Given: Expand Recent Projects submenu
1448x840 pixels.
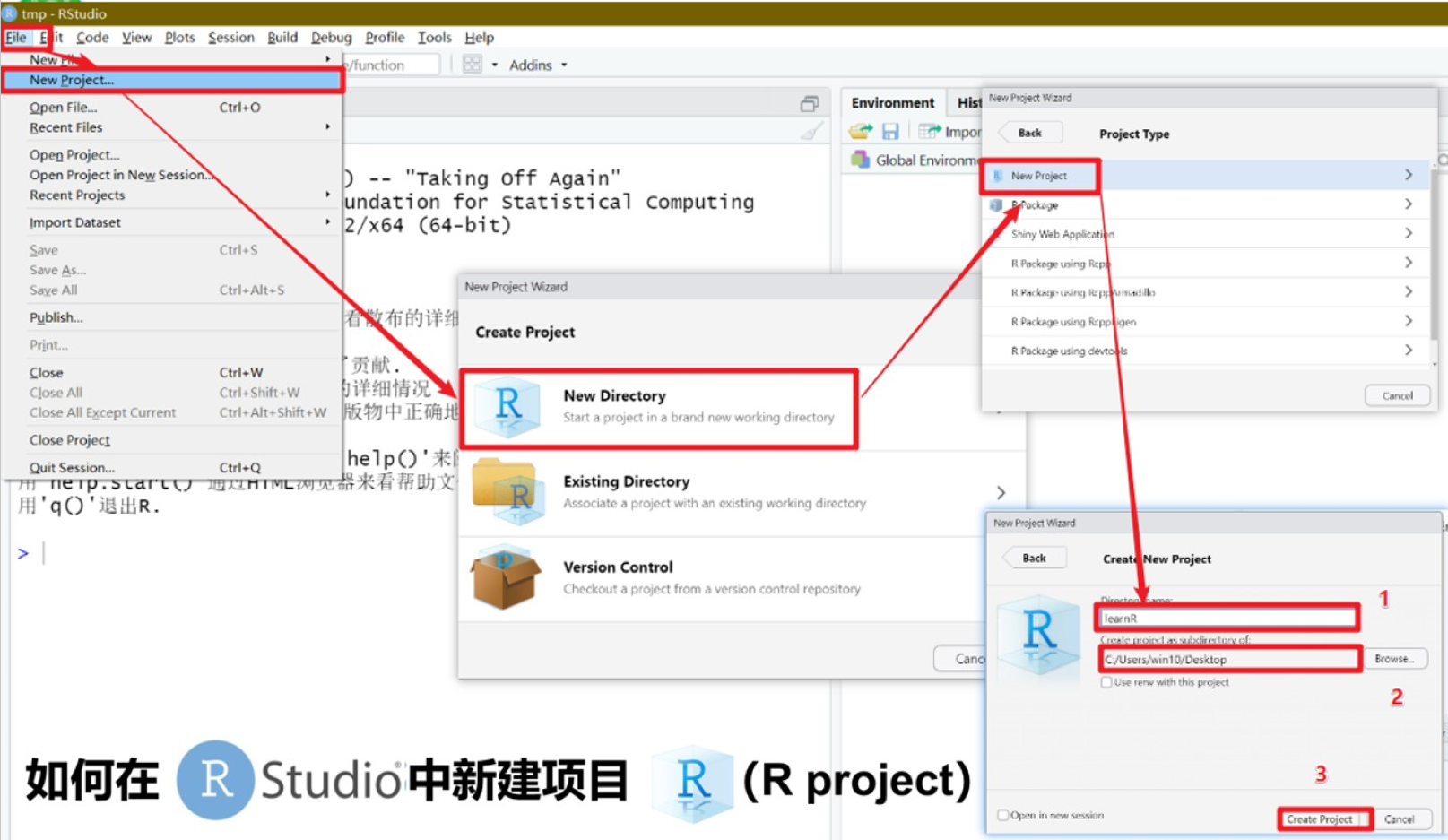Looking at the screenshot, I should pos(172,195).
